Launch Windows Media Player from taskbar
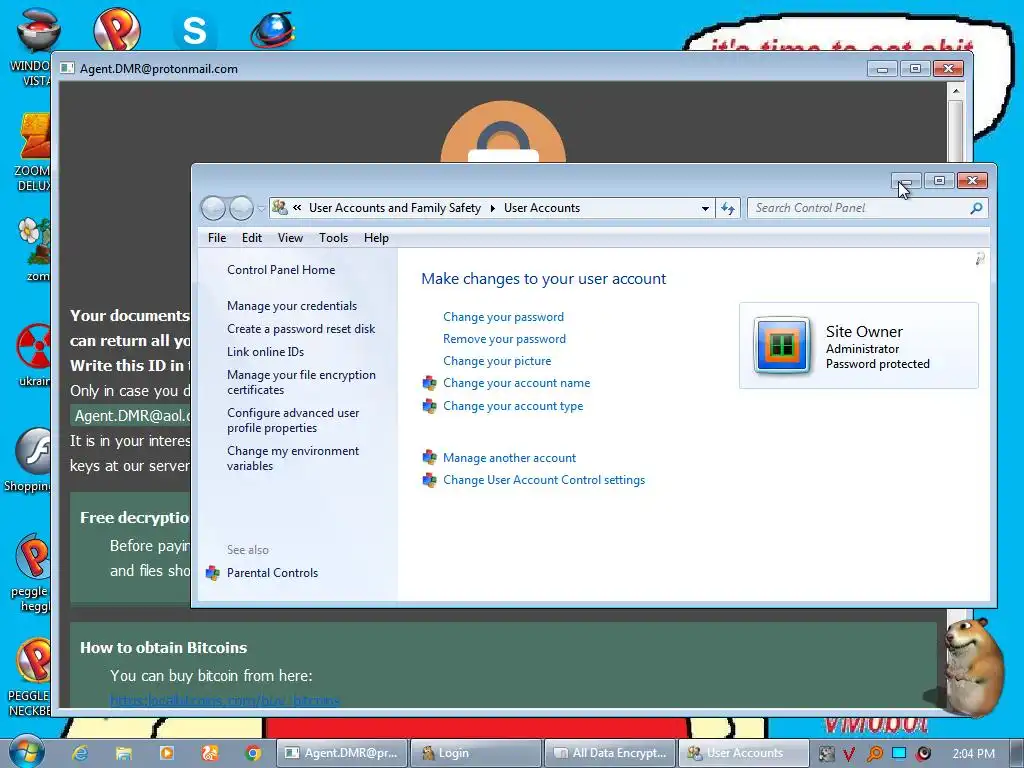The height and width of the screenshot is (768, 1024). (x=167, y=753)
